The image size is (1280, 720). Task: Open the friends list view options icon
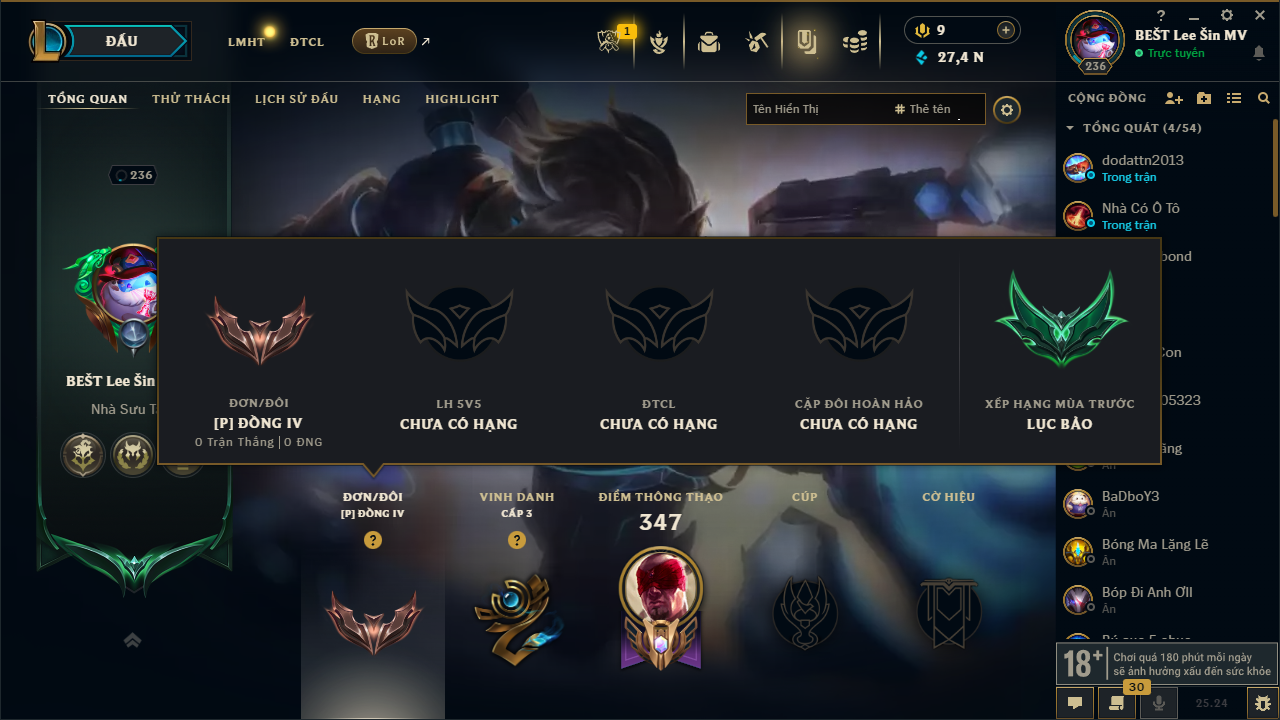(1234, 98)
